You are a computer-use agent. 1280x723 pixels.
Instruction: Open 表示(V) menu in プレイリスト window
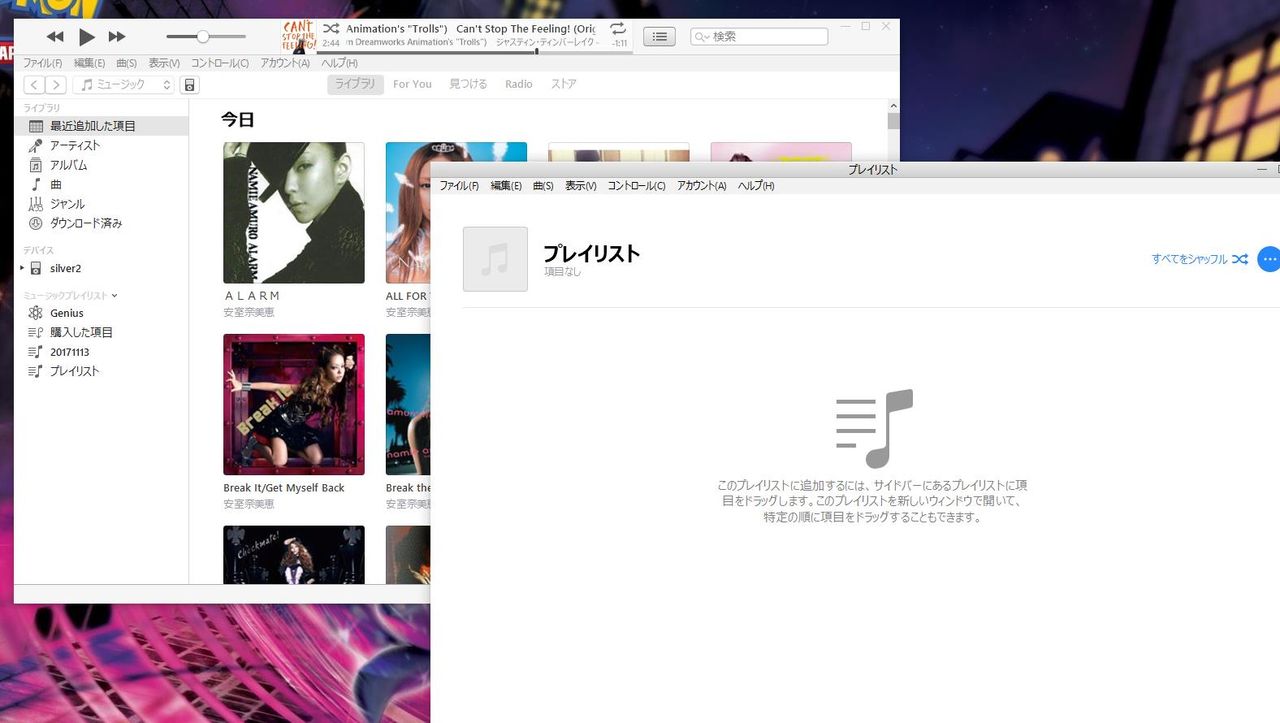point(580,186)
